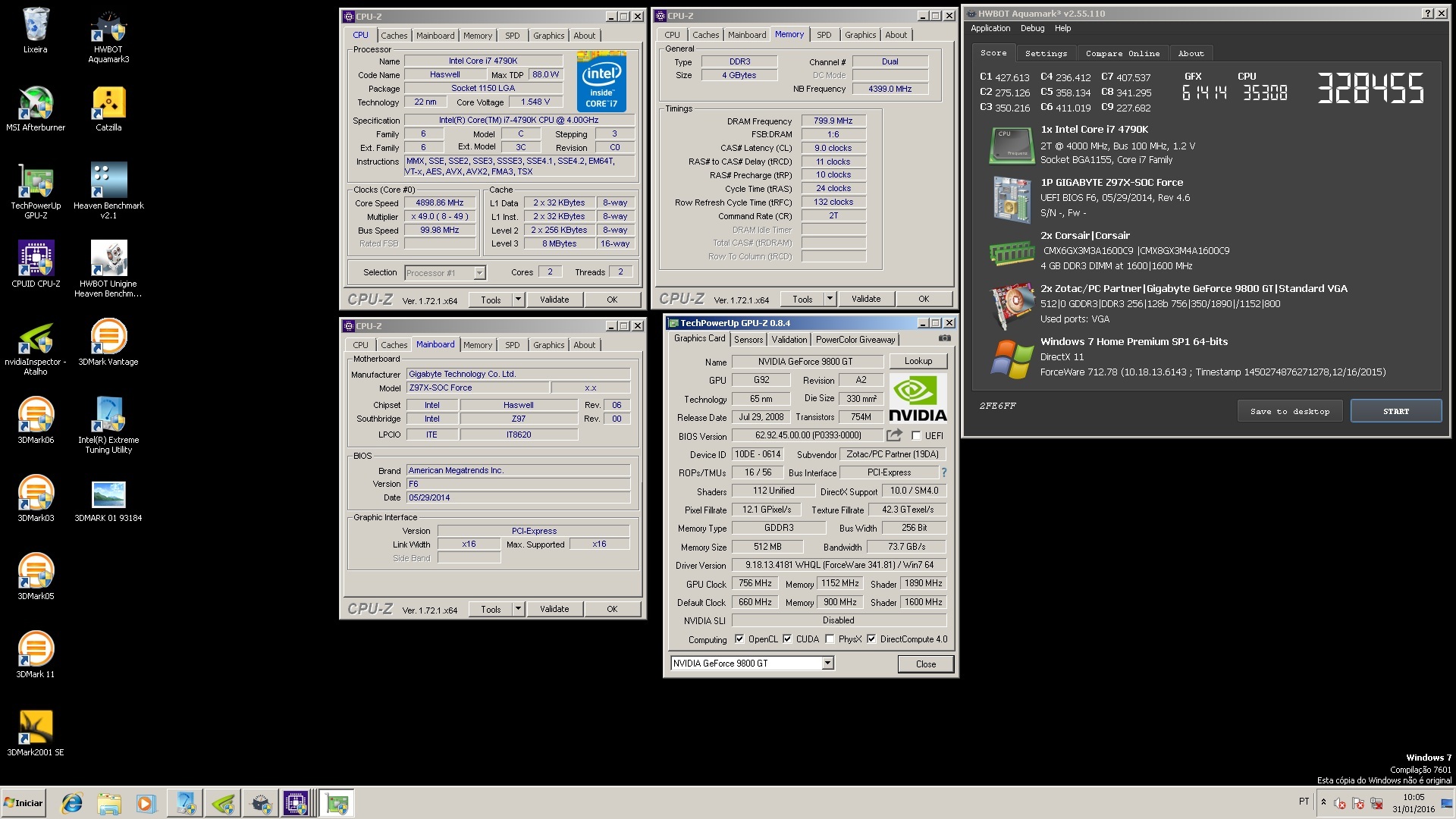
Task: Open the Application menu in Aquamark3
Action: click(990, 28)
